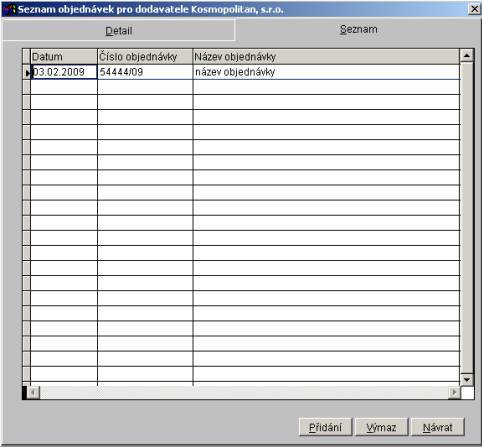The width and height of the screenshot is (482, 447).
Task: Click the horizontal scroll right arrow
Action: coord(454,392)
